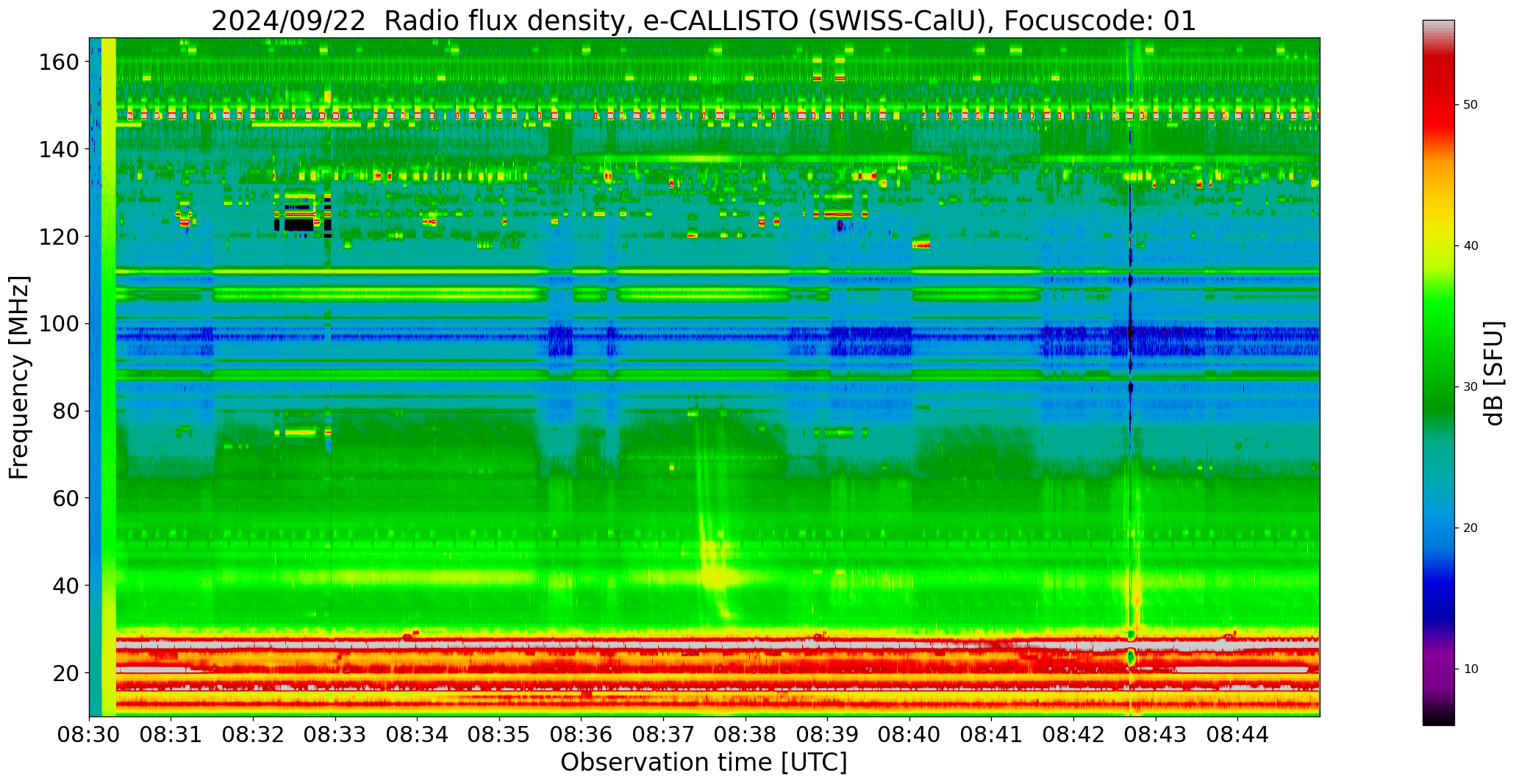Click the colorbar tick label 40
The width and height of the screenshot is (1516, 784).
[1470, 246]
